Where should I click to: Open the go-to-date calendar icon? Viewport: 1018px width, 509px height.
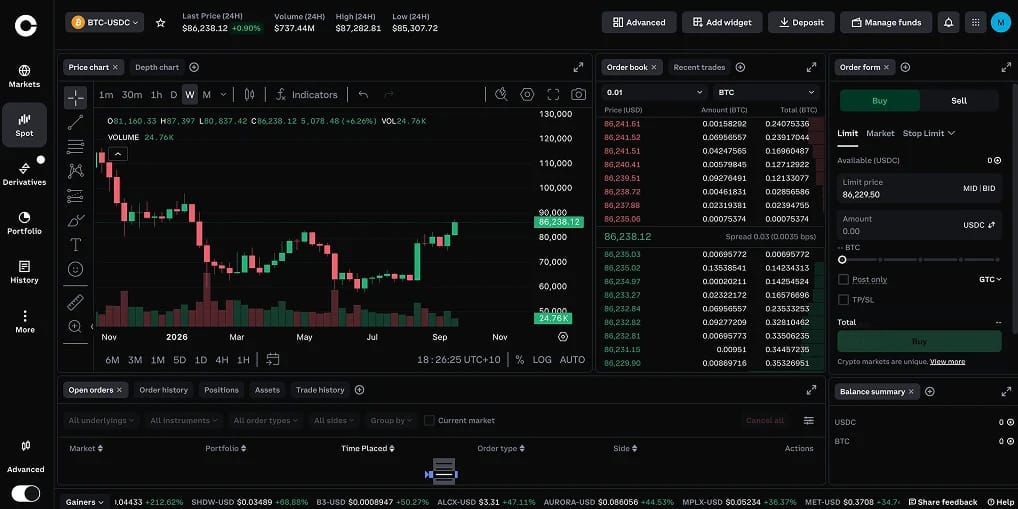pyautogui.click(x=273, y=359)
